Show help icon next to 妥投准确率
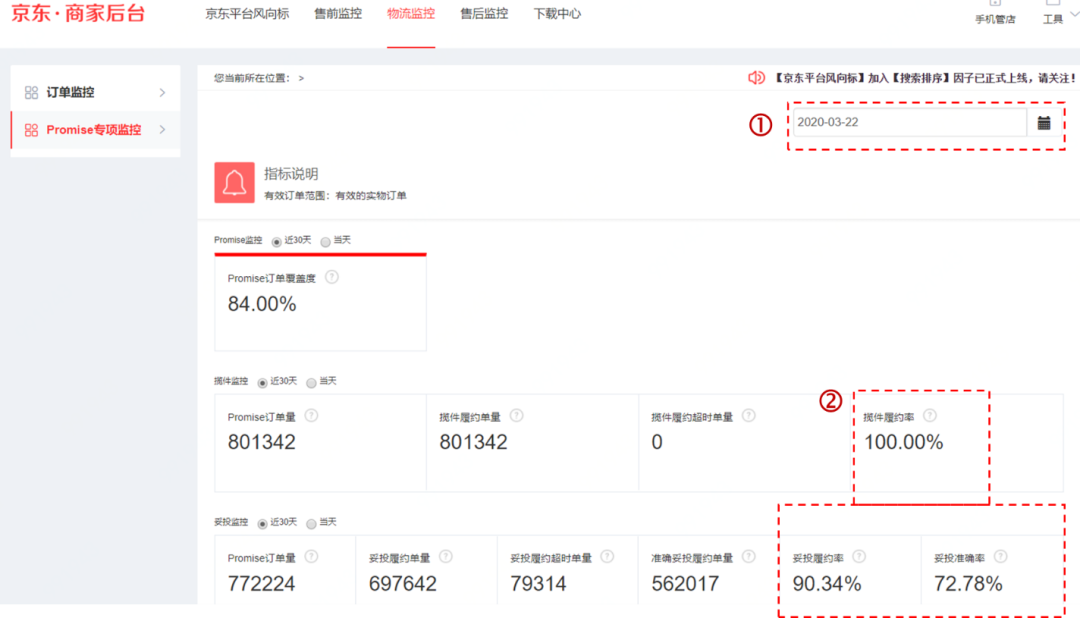 coord(1001,557)
